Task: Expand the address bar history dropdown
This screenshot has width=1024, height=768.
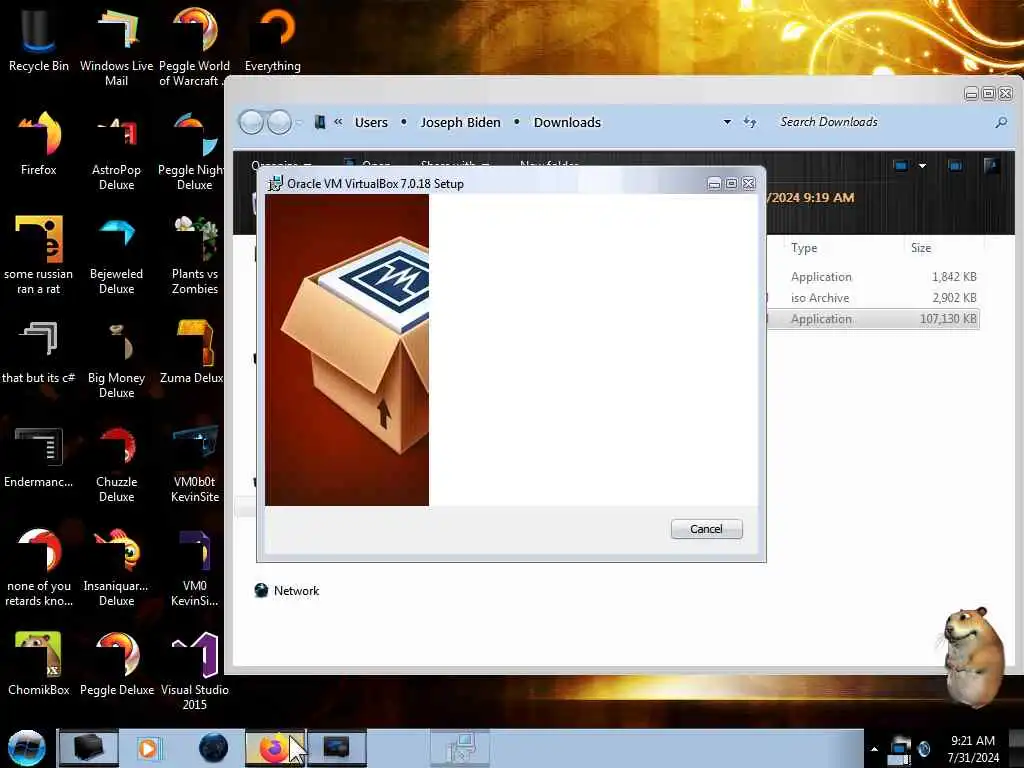Action: pyautogui.click(x=727, y=122)
